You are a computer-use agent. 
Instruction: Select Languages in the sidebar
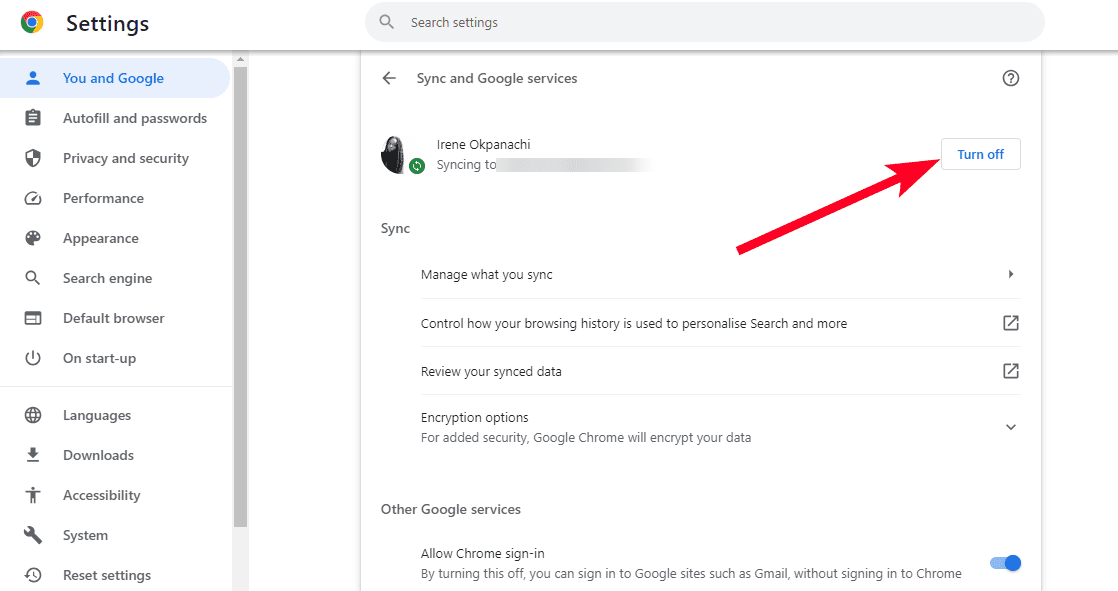pos(97,415)
